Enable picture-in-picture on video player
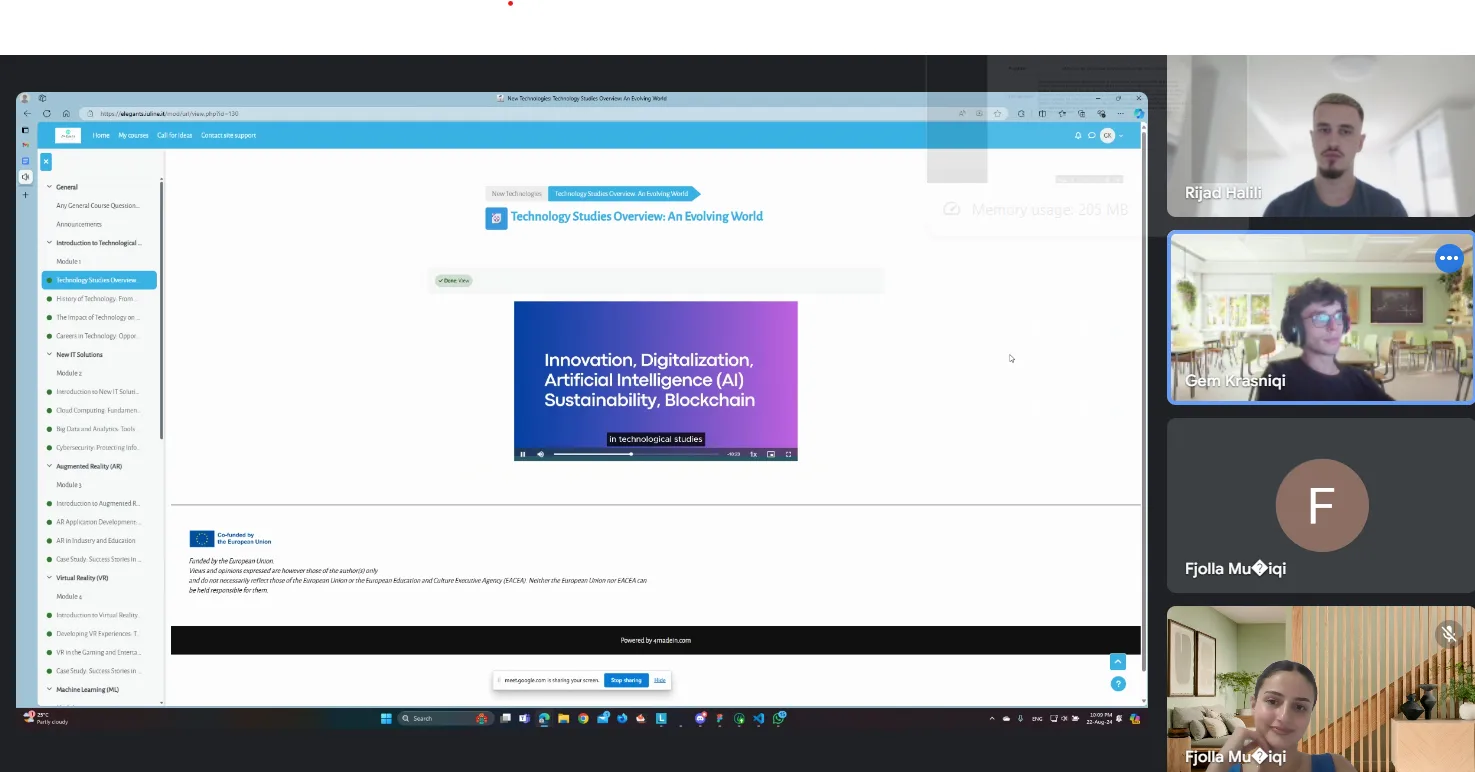The image size is (1475, 772). (x=771, y=454)
